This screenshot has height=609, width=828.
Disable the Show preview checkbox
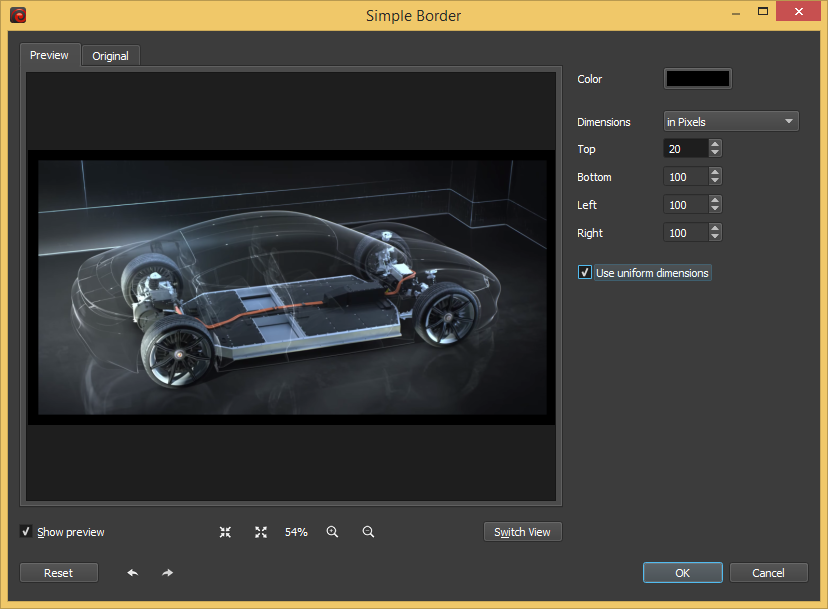26,532
